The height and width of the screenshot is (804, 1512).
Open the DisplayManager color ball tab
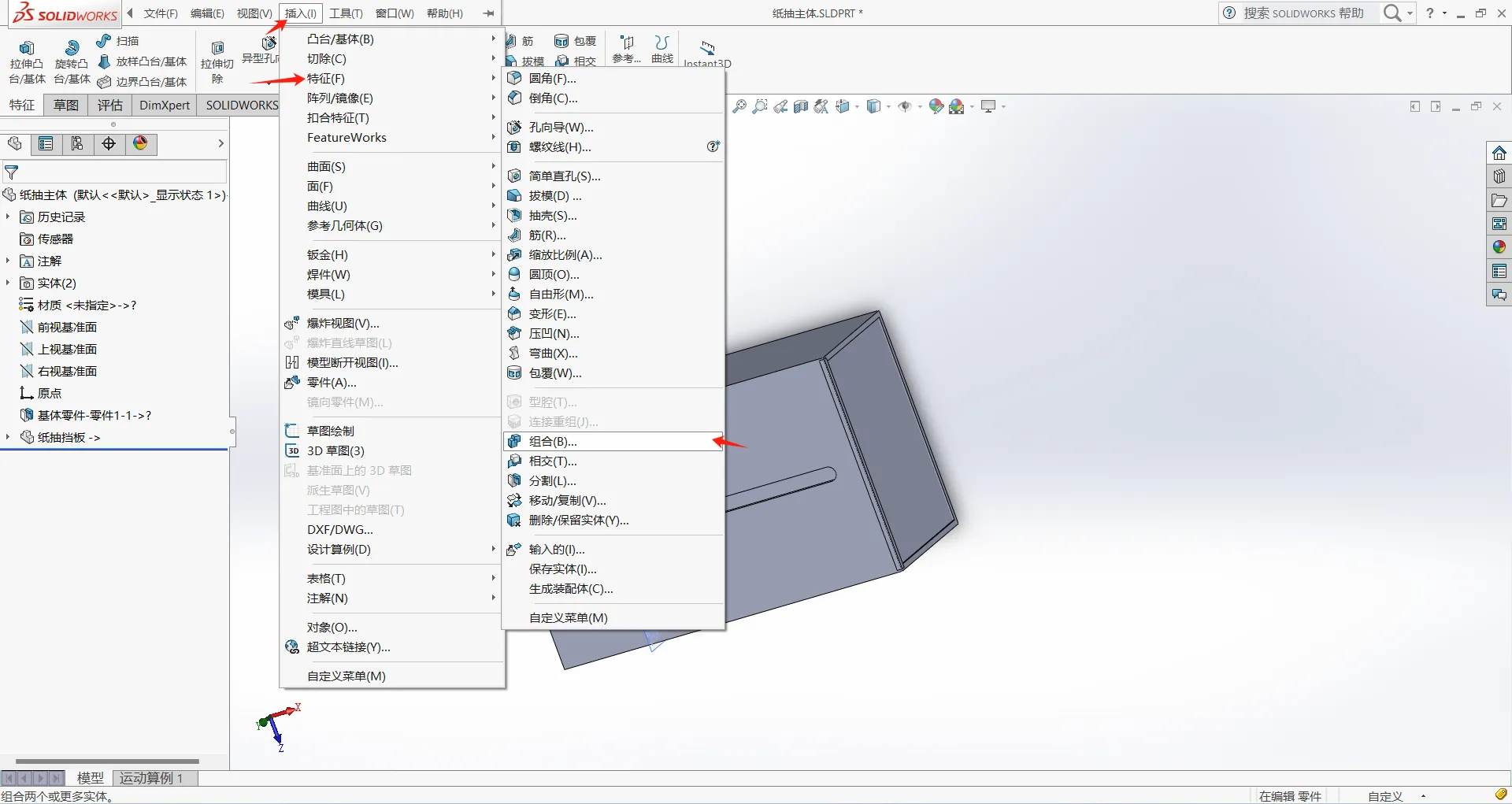point(140,143)
